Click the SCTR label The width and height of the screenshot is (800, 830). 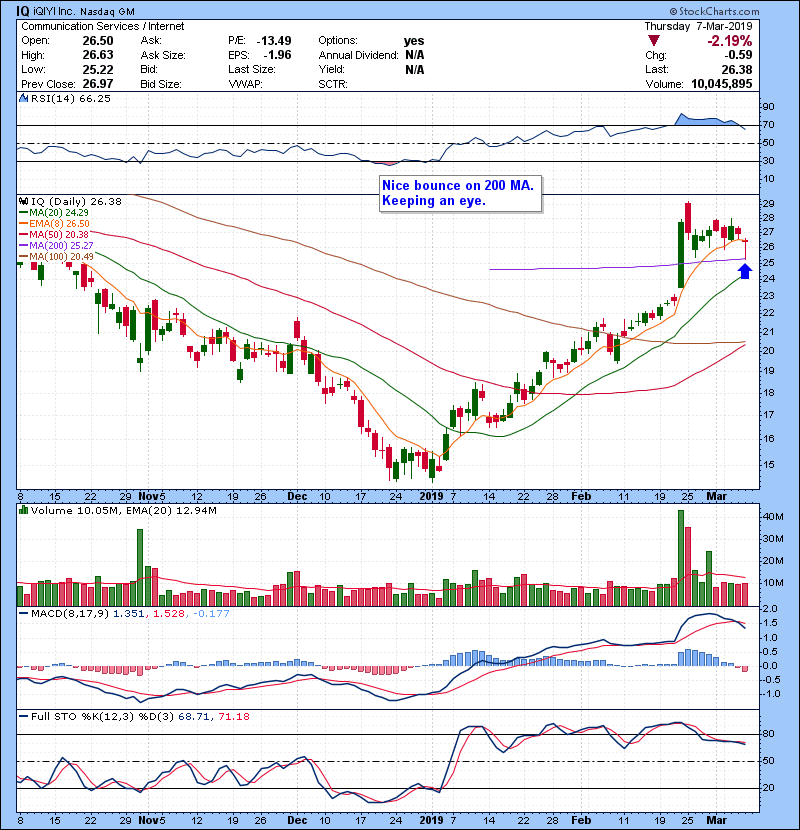click(x=333, y=84)
